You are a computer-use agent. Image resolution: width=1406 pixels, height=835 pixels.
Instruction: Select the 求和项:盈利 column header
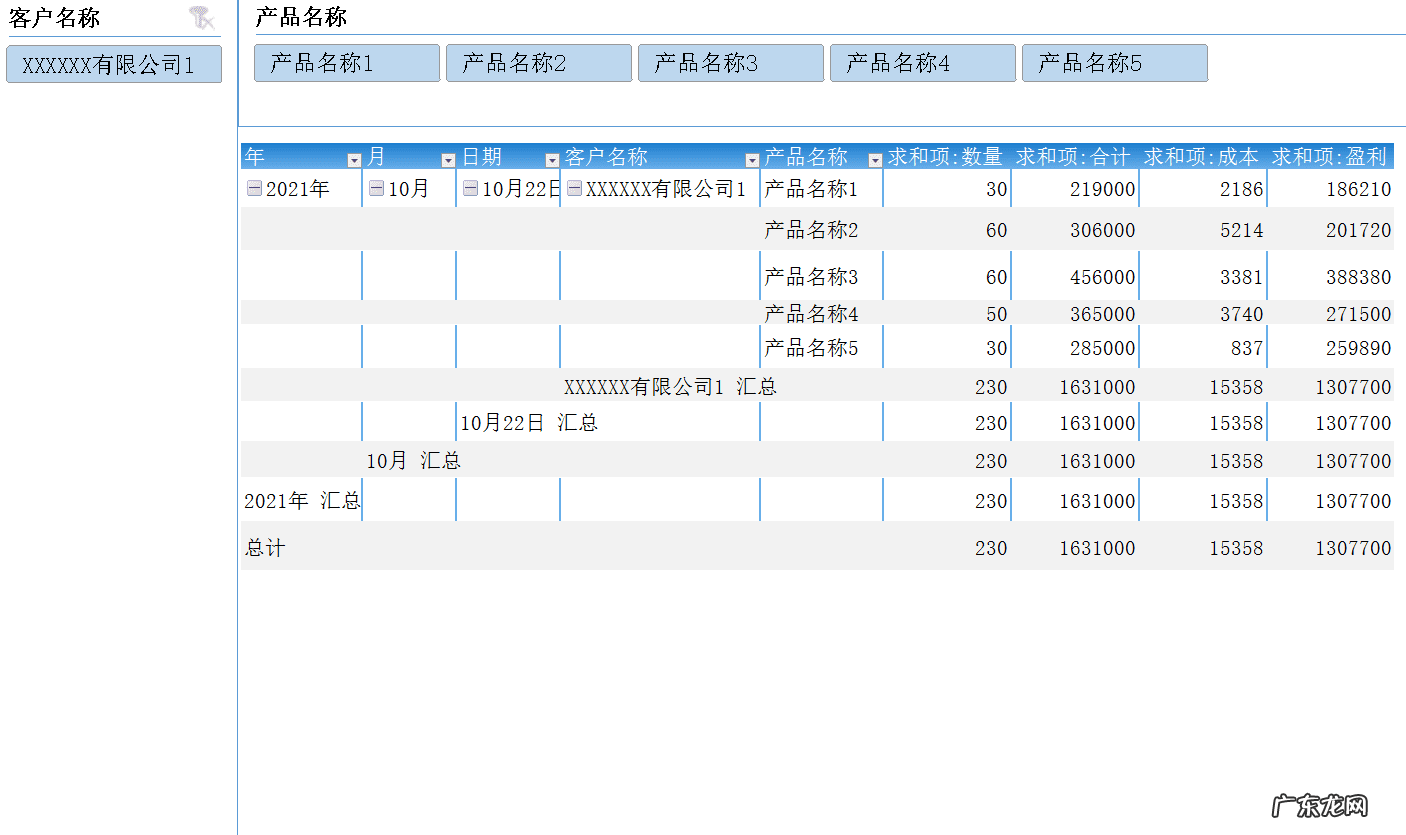point(1330,157)
